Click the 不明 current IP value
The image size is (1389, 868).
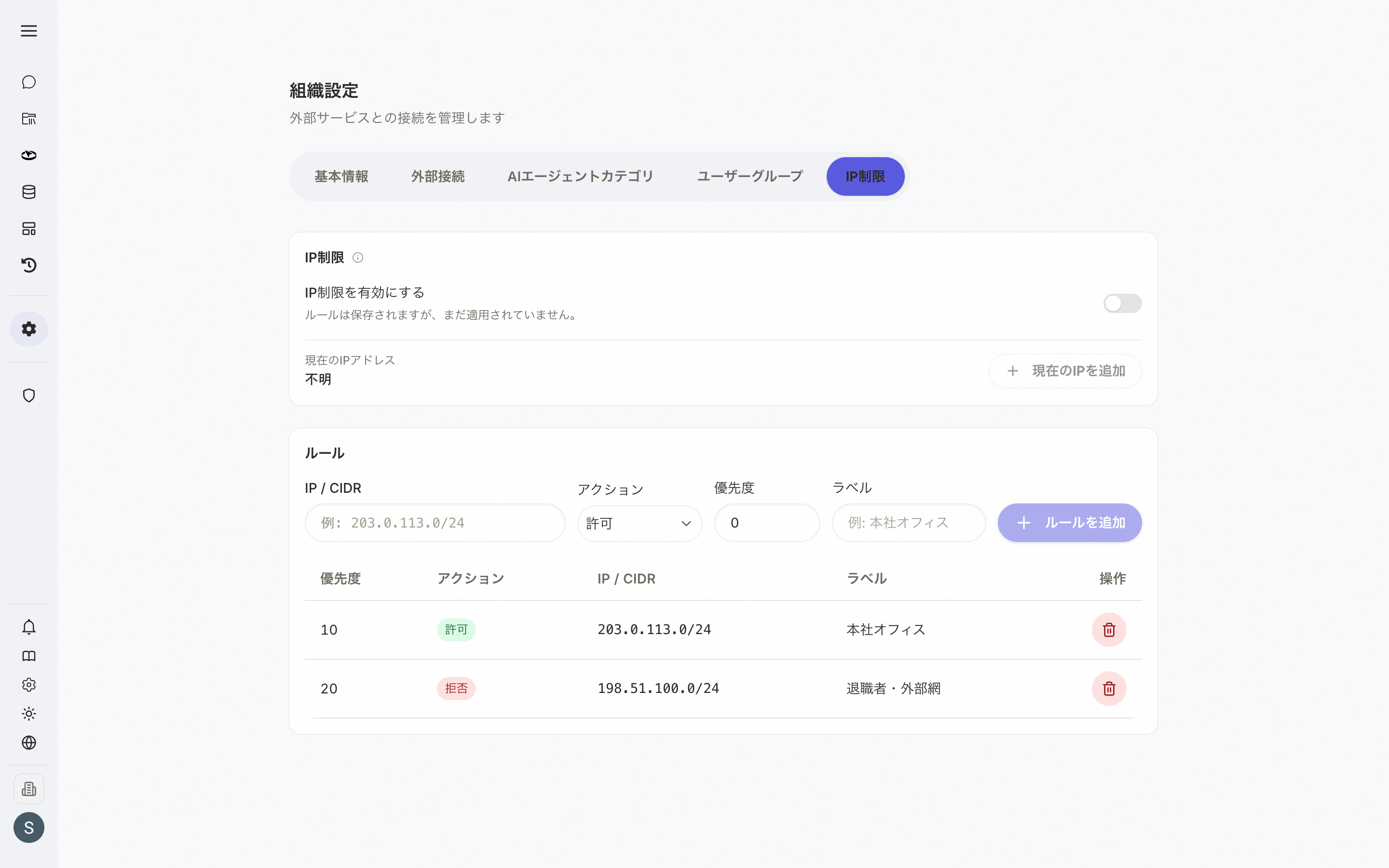(318, 380)
